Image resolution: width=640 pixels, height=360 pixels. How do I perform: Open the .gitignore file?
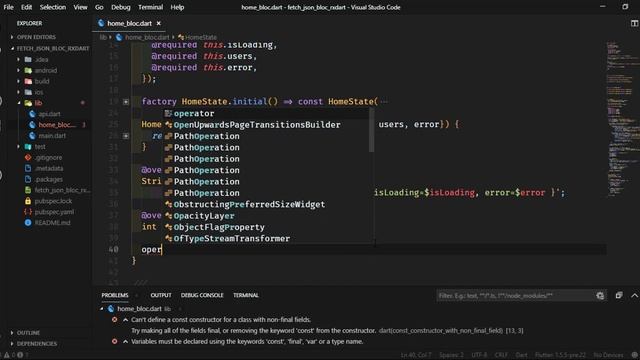[49, 158]
